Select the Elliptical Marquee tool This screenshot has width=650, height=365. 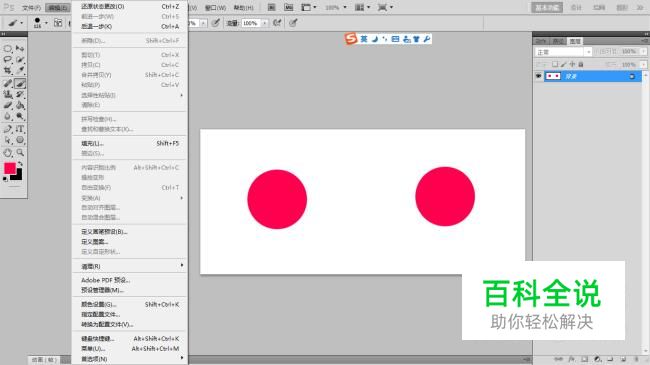[x=7, y=49]
